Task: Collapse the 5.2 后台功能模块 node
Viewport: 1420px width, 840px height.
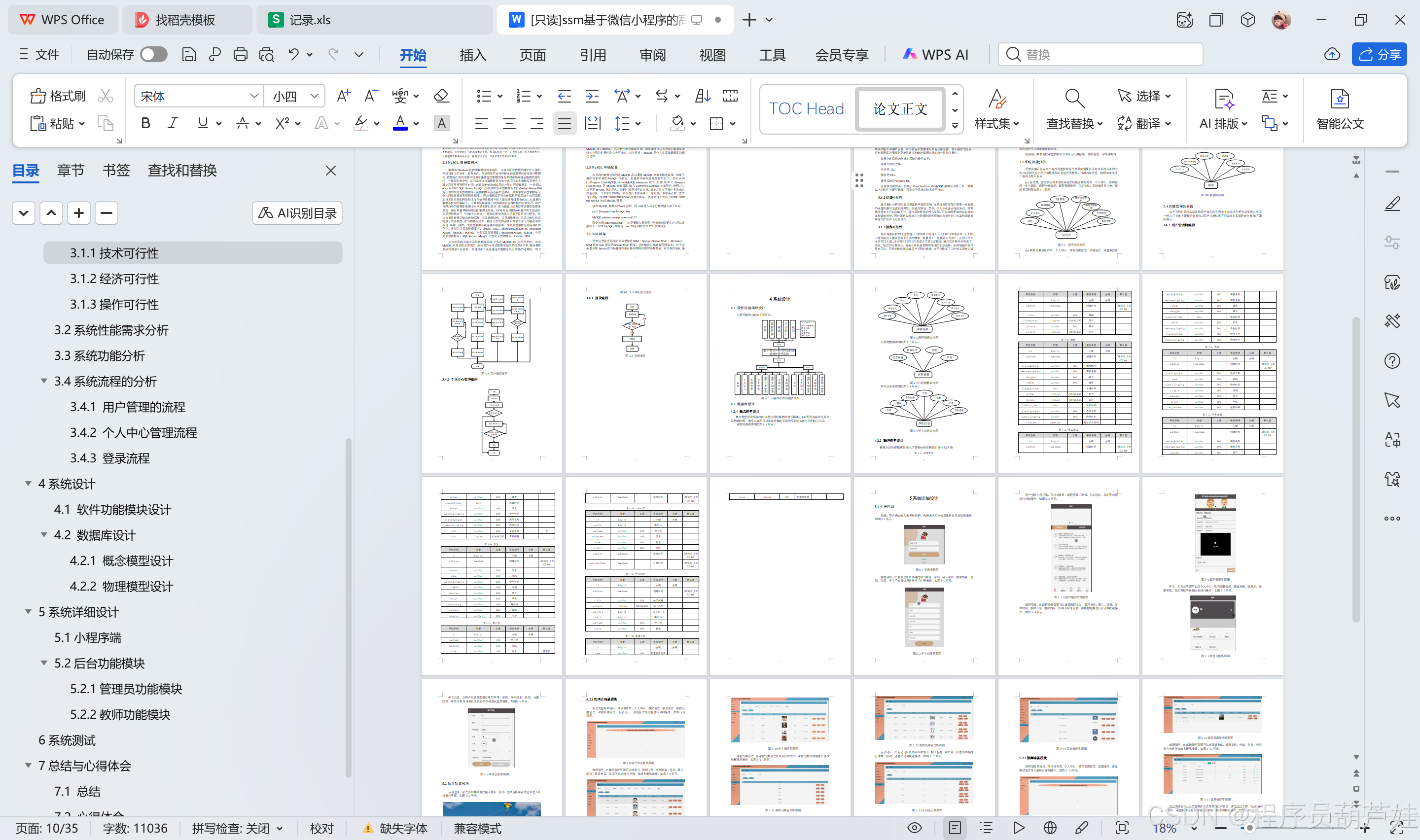Action: tap(43, 663)
